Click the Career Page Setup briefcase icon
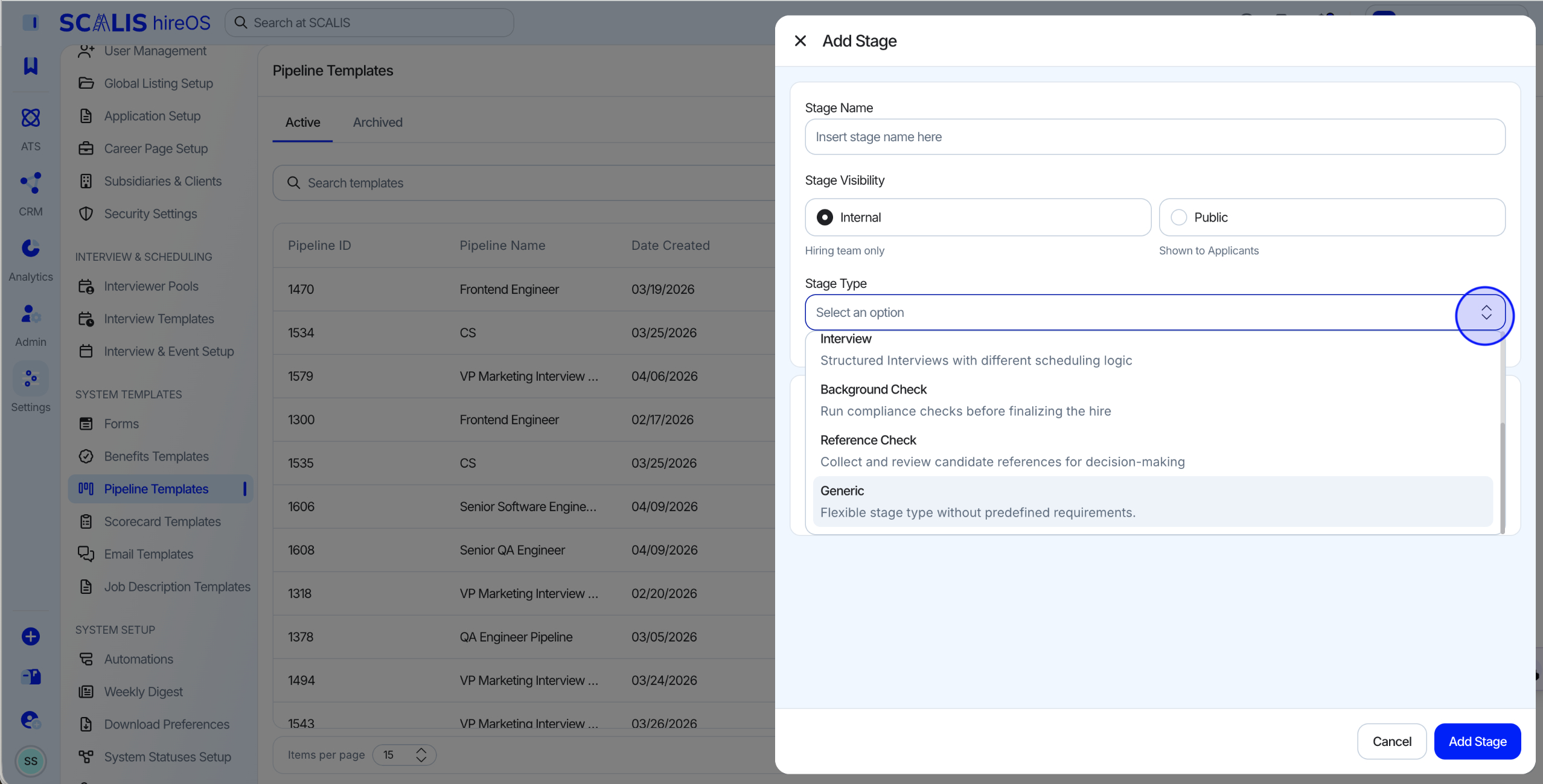 coord(86,148)
